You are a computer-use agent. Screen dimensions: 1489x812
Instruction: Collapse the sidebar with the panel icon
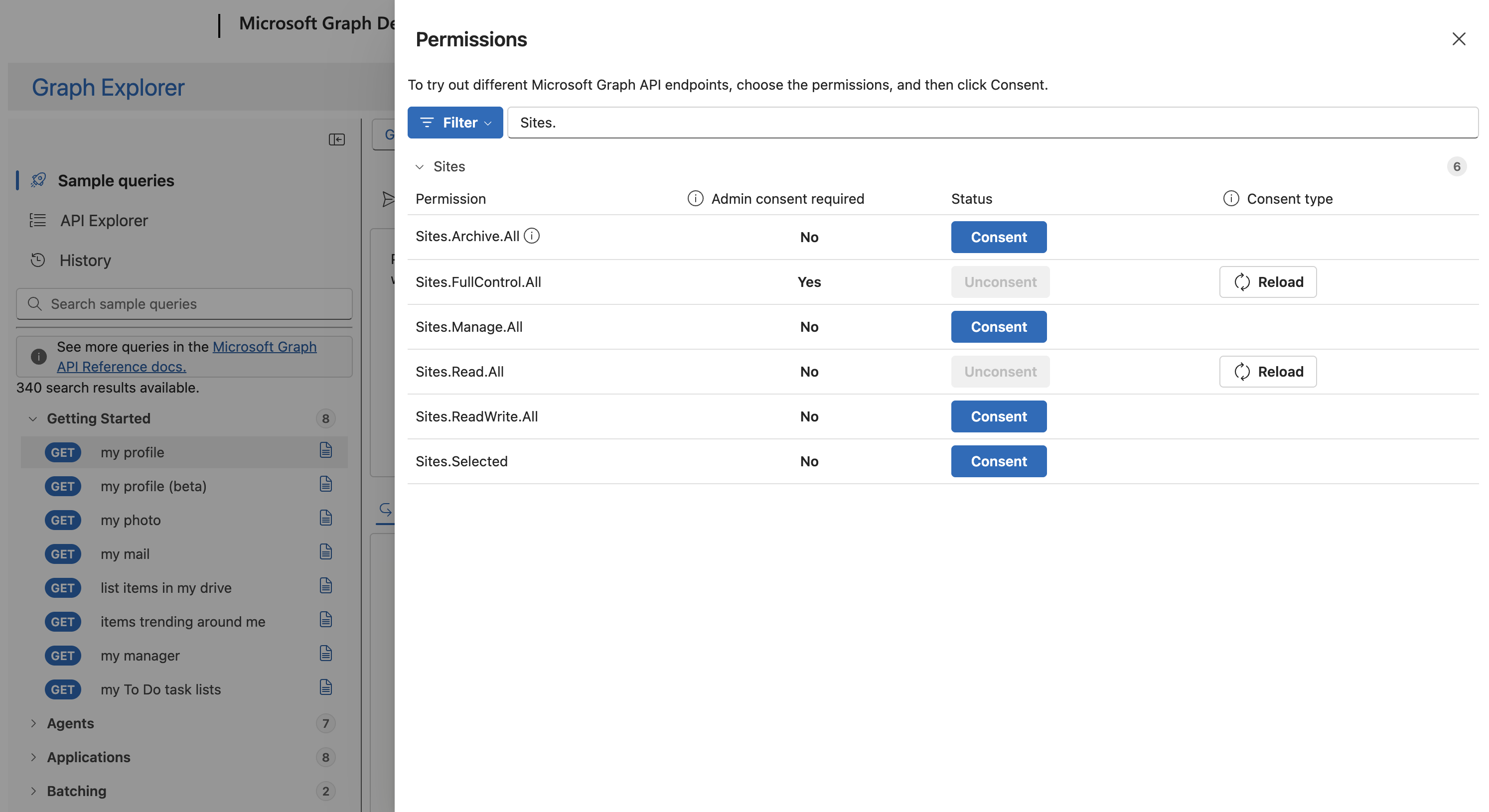click(x=336, y=139)
